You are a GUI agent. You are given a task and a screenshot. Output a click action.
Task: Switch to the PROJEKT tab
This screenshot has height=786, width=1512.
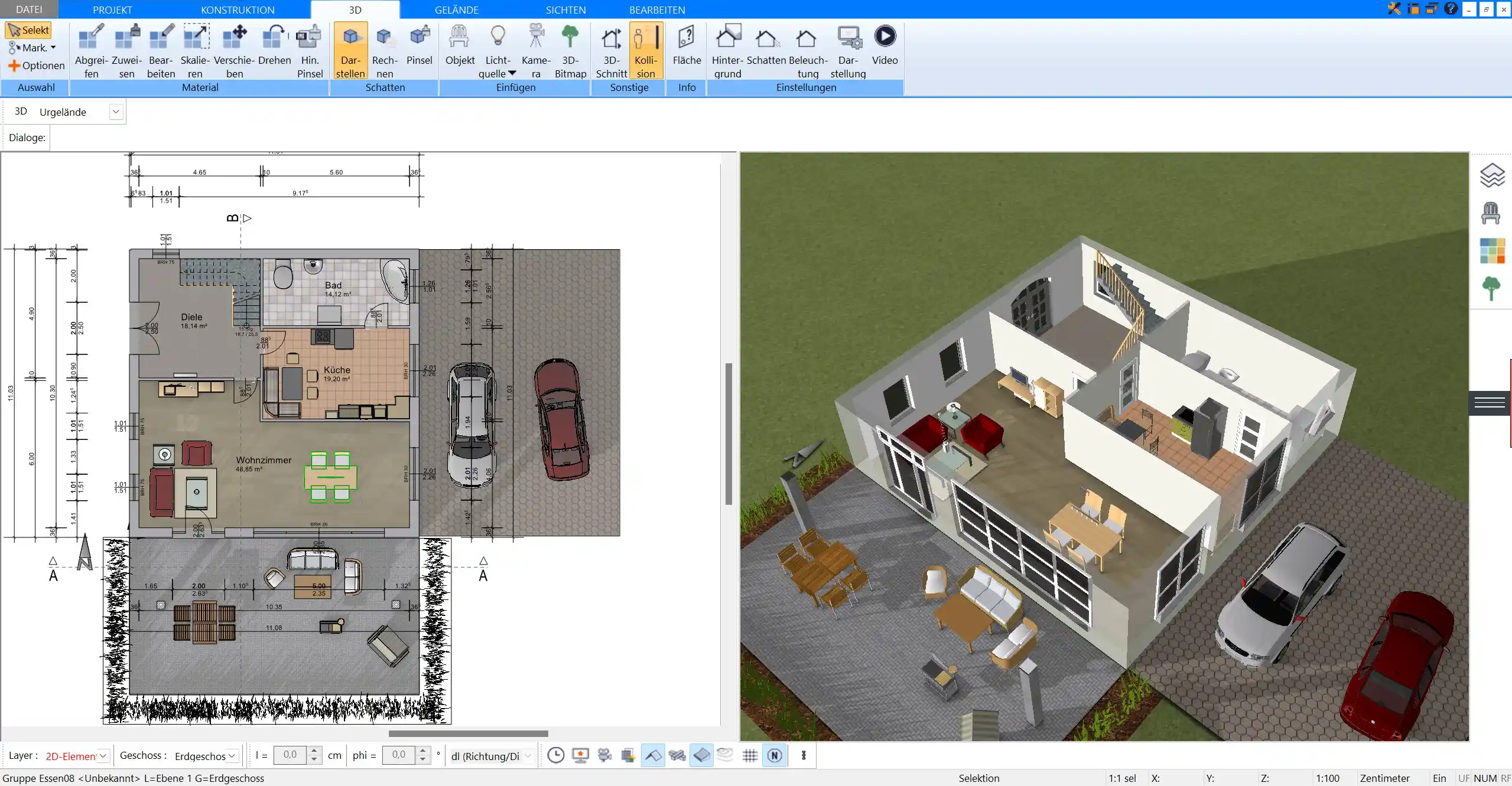click(x=112, y=9)
